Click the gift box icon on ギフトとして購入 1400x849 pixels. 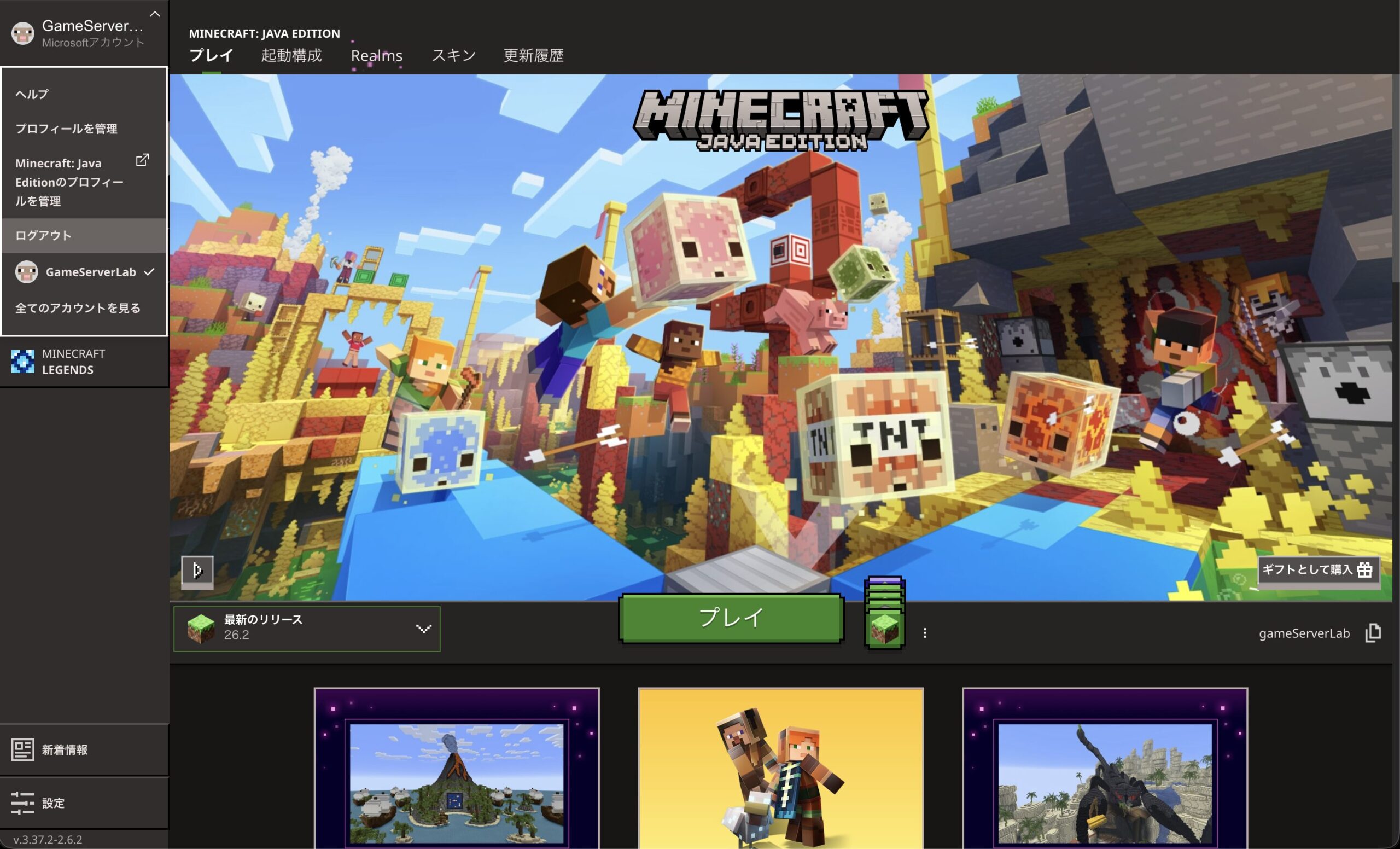(1365, 570)
